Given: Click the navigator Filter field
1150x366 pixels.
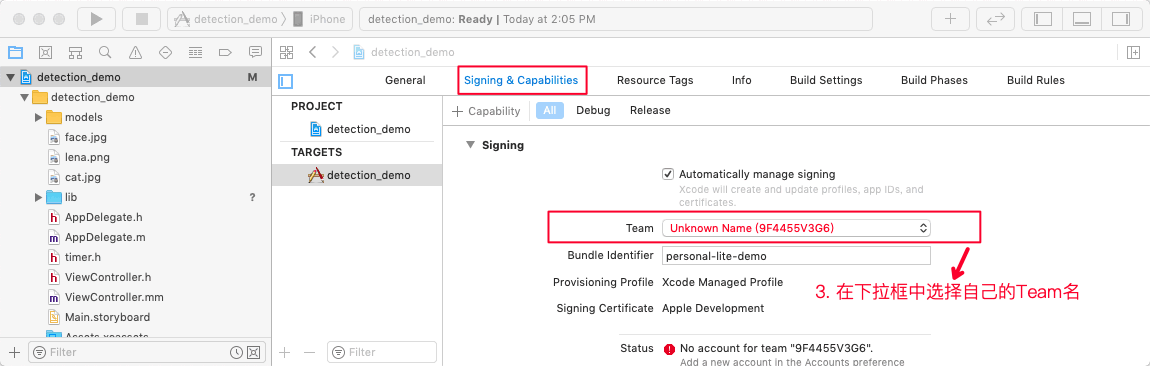Looking at the screenshot, I should coord(147,352).
